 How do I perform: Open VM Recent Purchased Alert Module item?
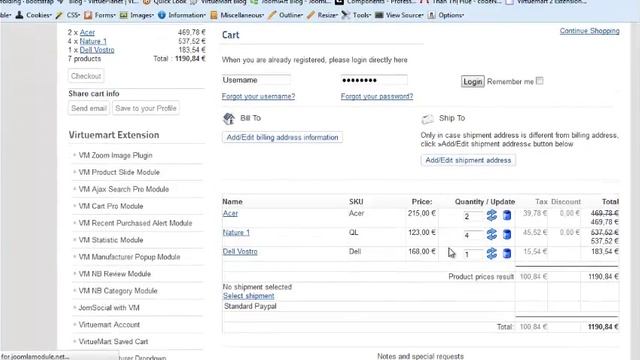click(x=135, y=223)
